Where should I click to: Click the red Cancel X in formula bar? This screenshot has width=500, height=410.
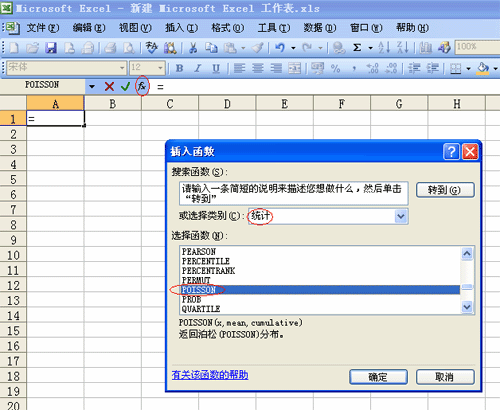point(109,87)
